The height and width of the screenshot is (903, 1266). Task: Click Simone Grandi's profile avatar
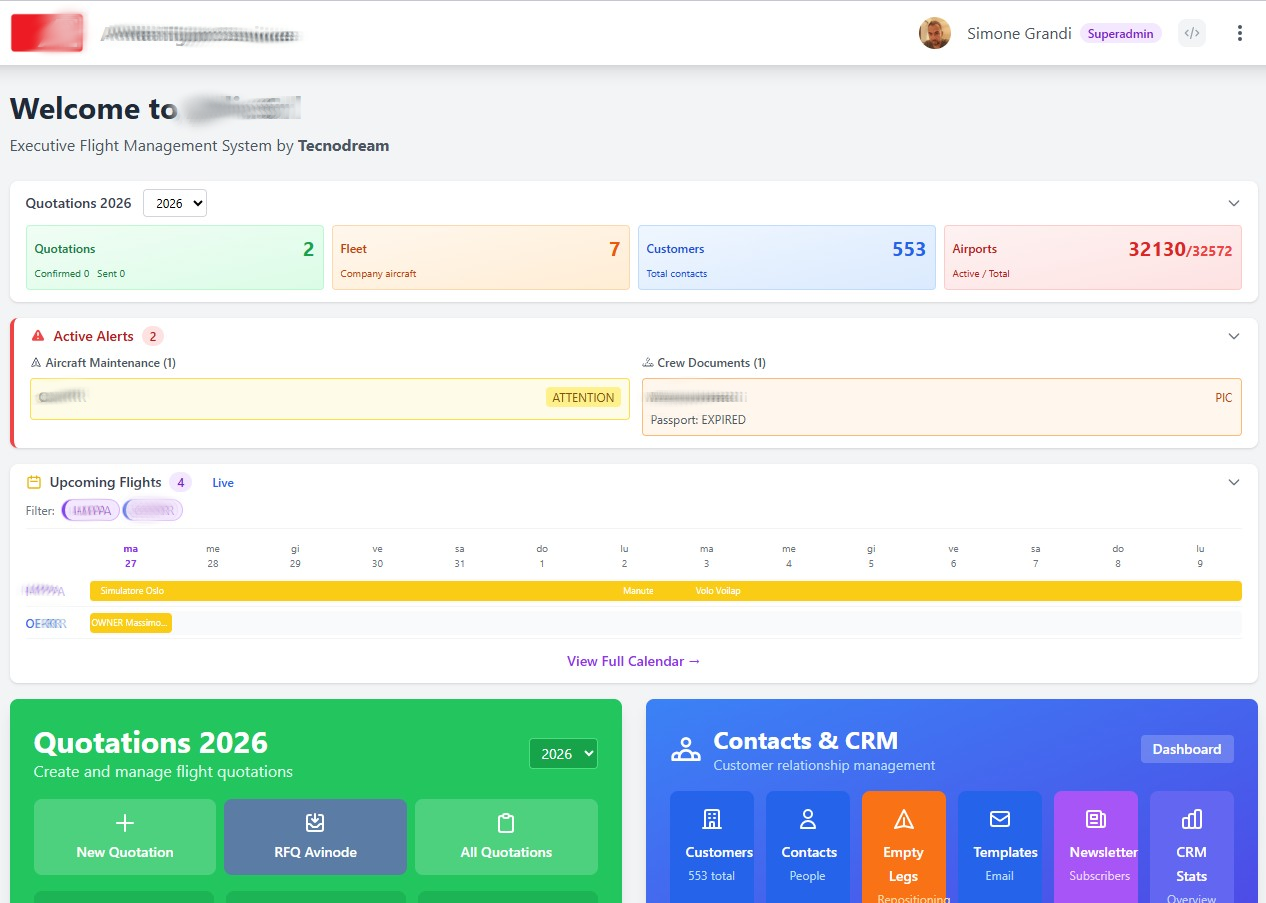click(x=934, y=33)
